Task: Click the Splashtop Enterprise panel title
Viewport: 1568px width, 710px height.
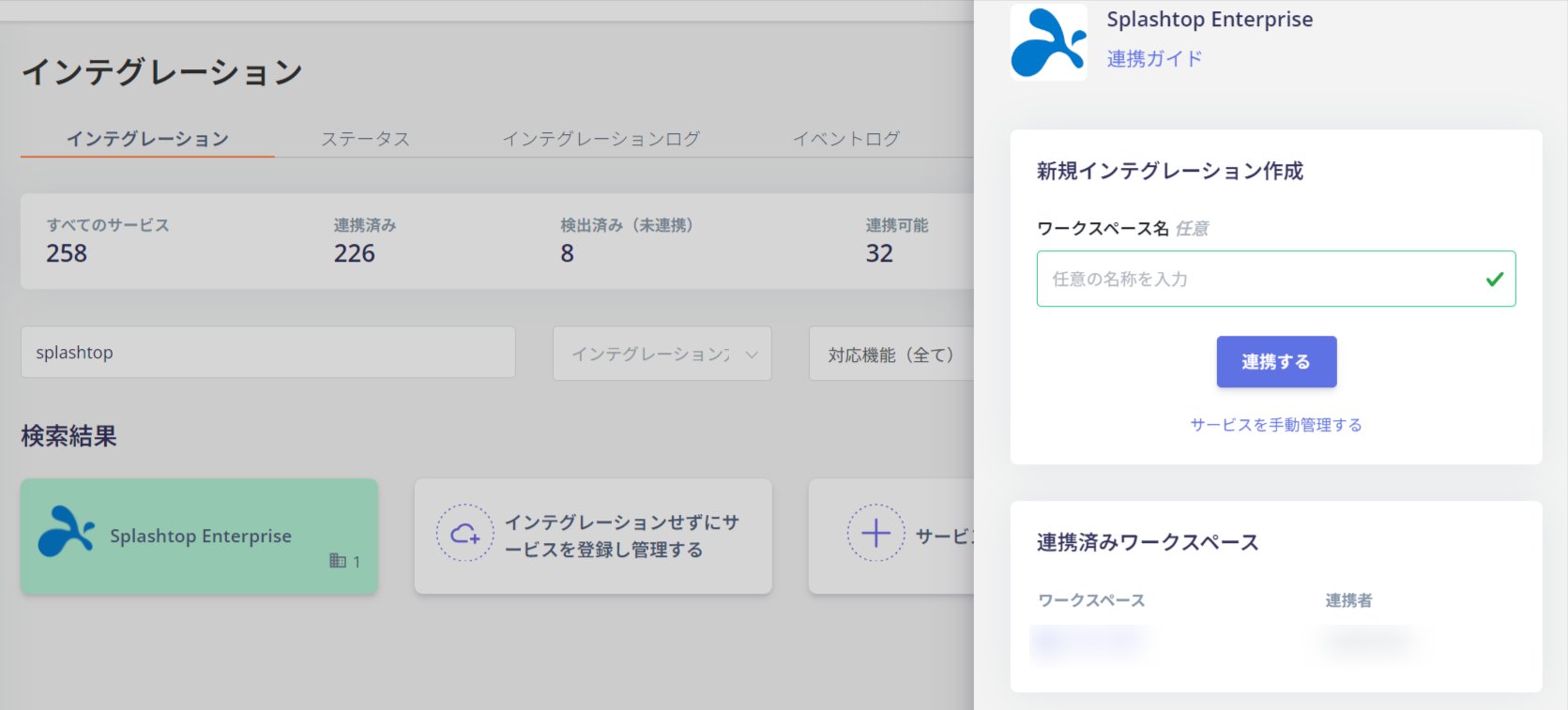Action: [1210, 19]
